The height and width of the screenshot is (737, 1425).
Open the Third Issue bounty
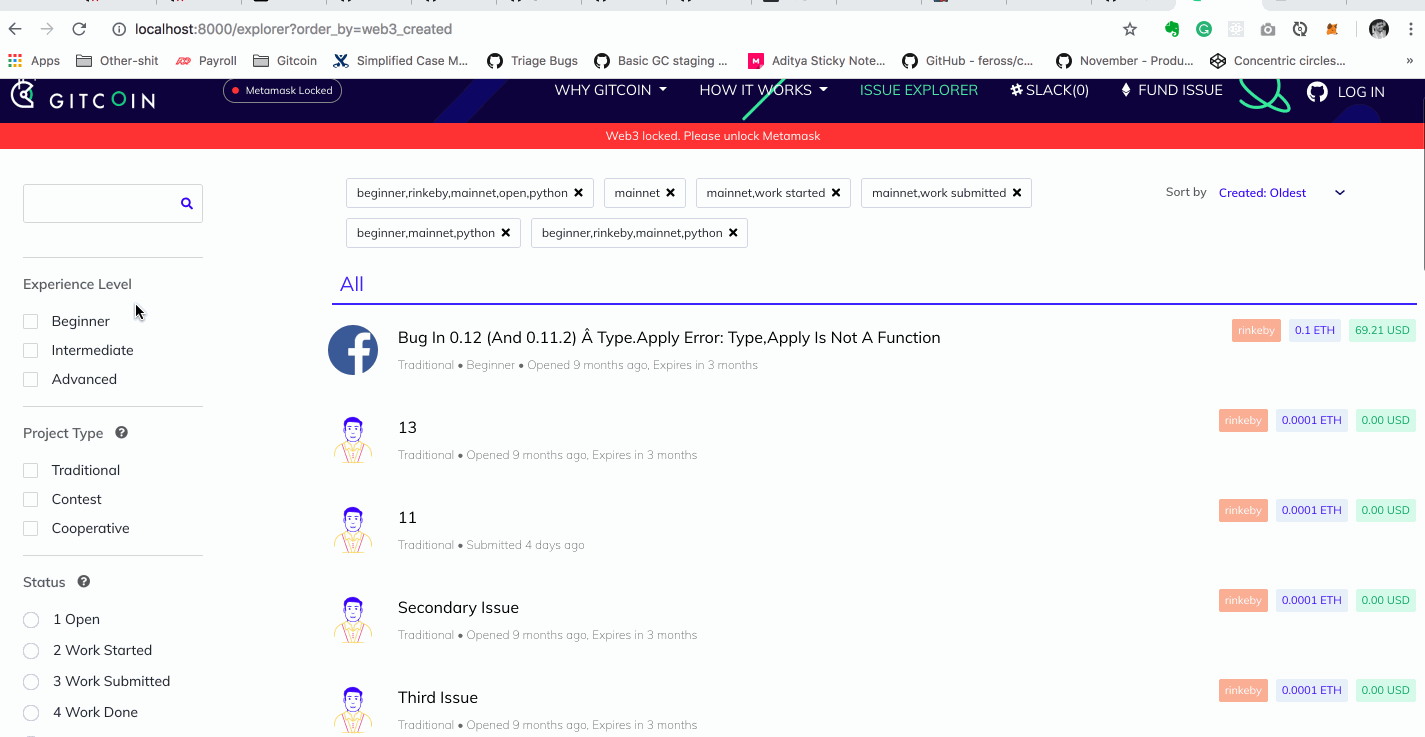[x=438, y=697]
